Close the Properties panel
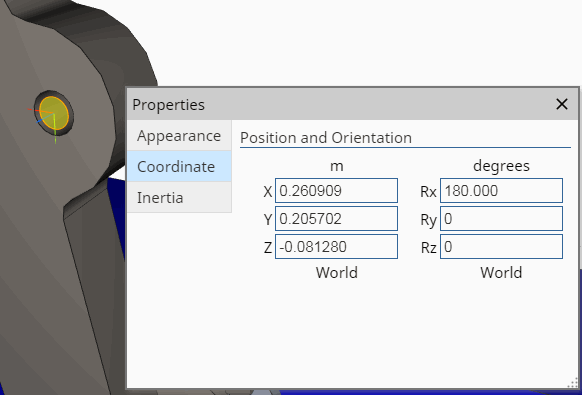 click(562, 104)
